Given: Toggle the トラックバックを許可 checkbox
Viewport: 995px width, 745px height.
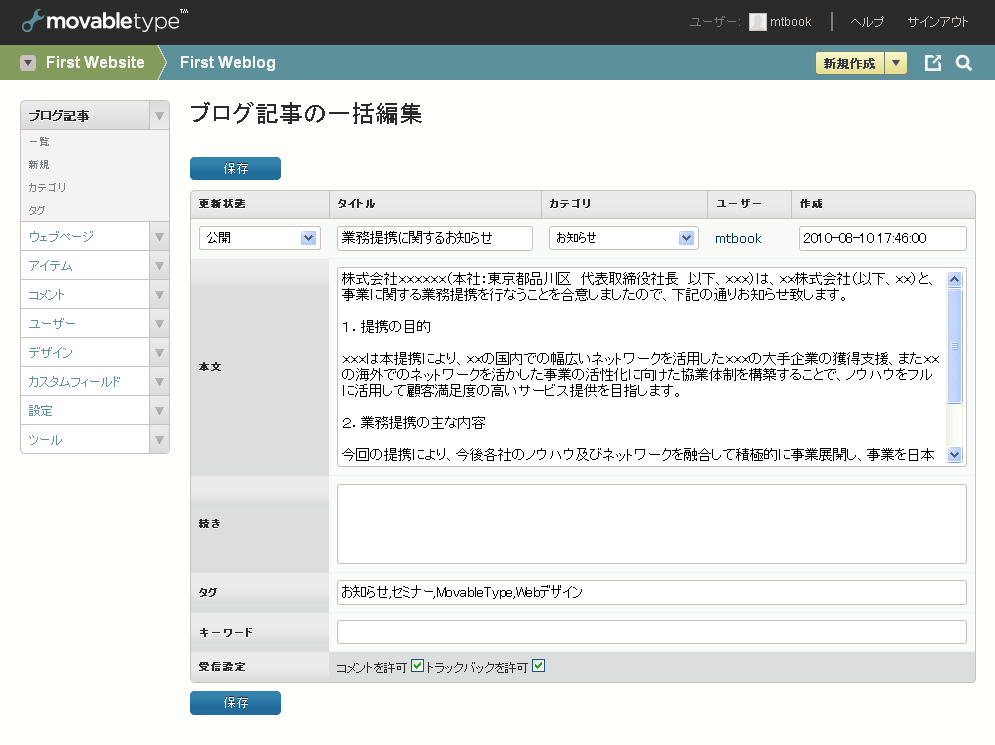Looking at the screenshot, I should click(539, 666).
